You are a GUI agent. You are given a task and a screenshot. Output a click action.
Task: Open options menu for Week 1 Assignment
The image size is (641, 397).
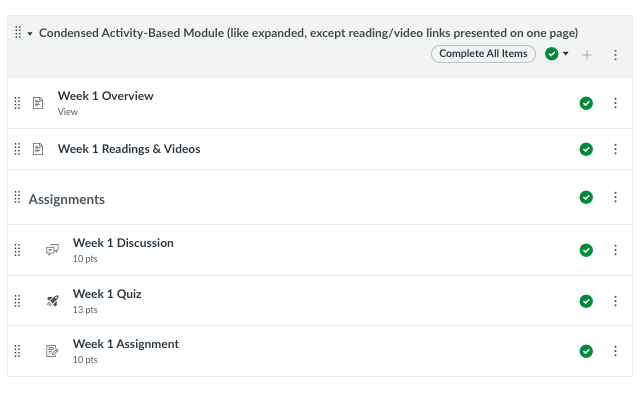tap(615, 351)
